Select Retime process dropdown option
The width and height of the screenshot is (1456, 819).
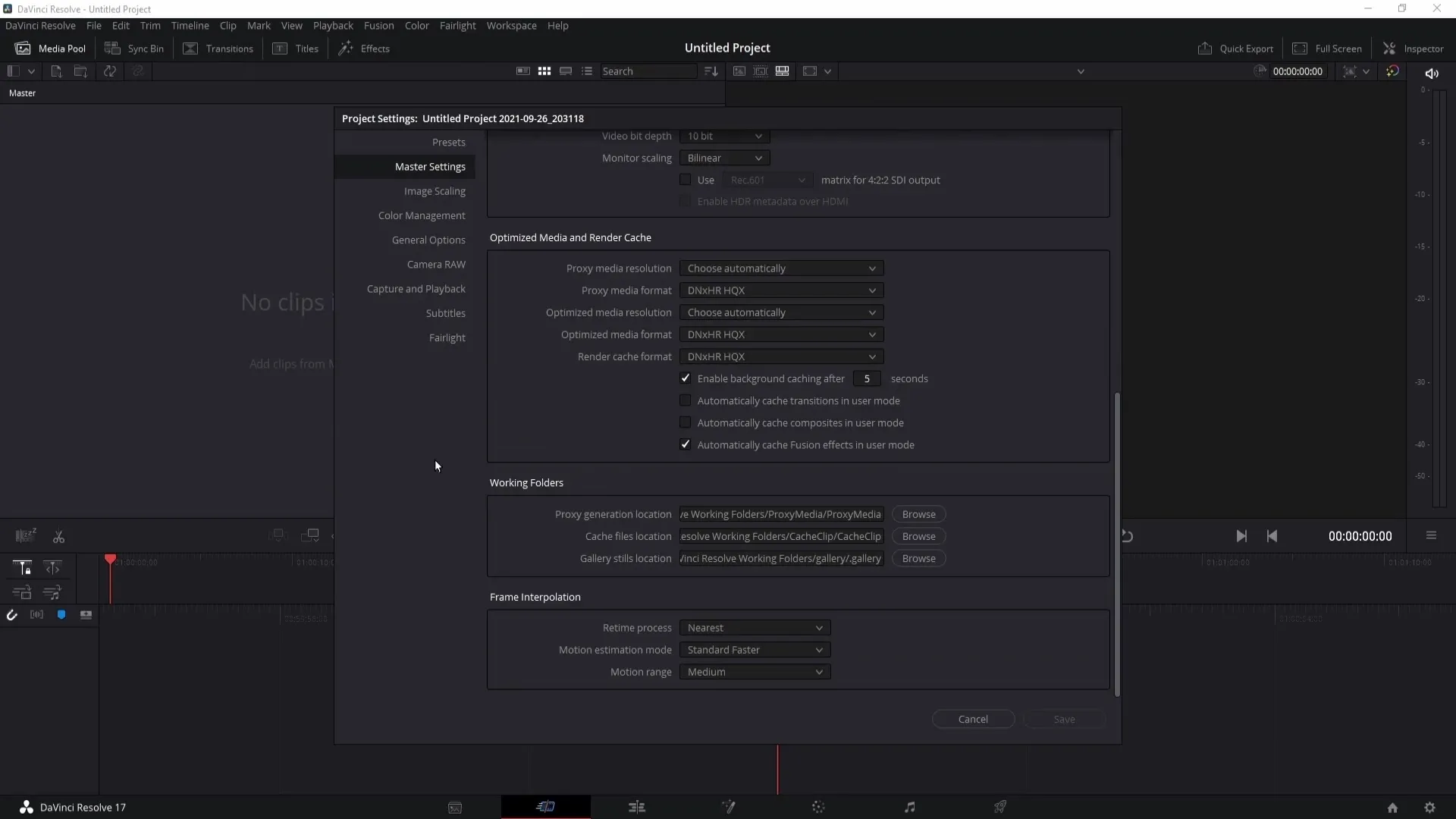click(753, 627)
